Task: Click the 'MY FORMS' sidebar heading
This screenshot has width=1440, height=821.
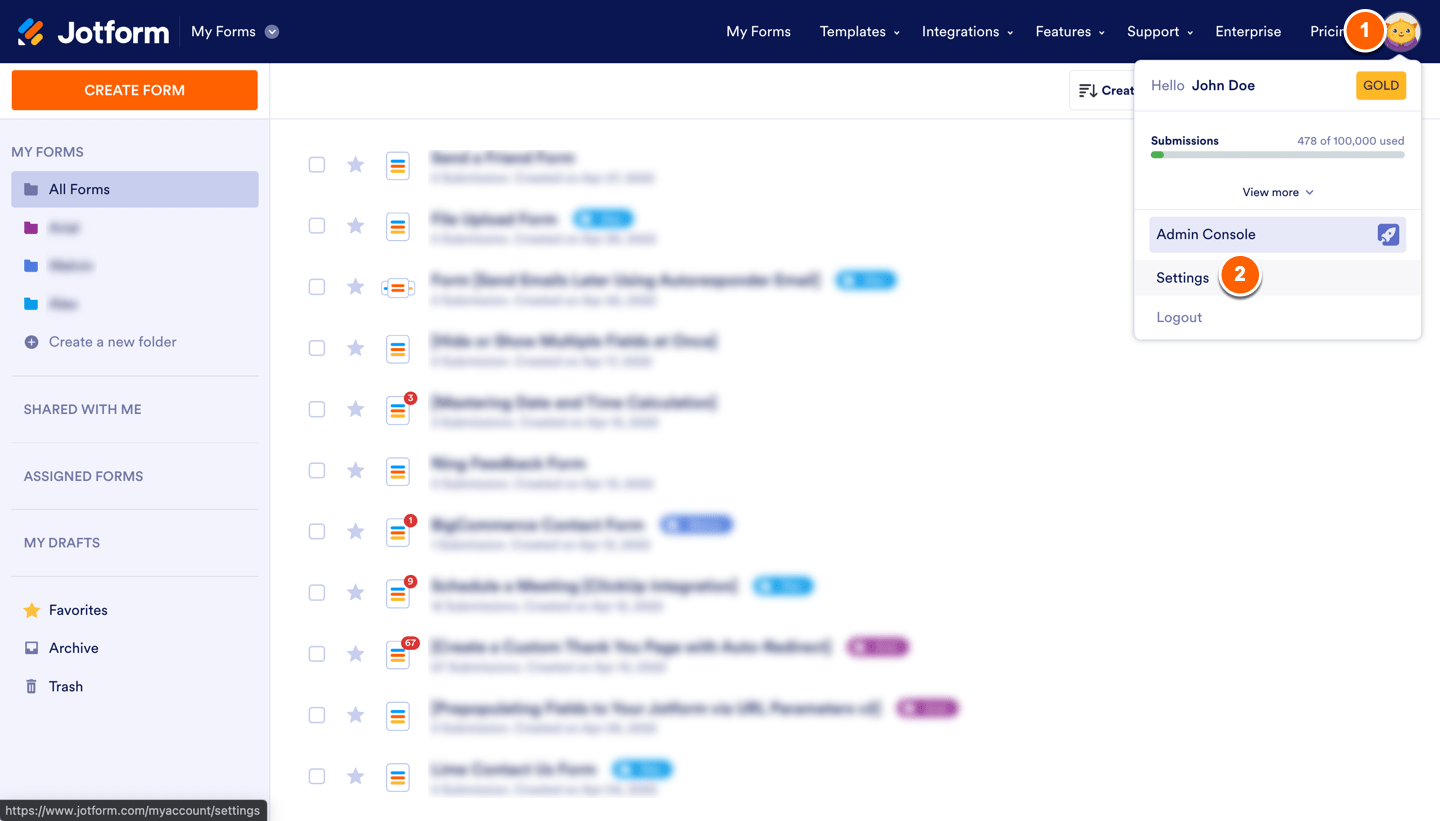Action: pos(47,152)
